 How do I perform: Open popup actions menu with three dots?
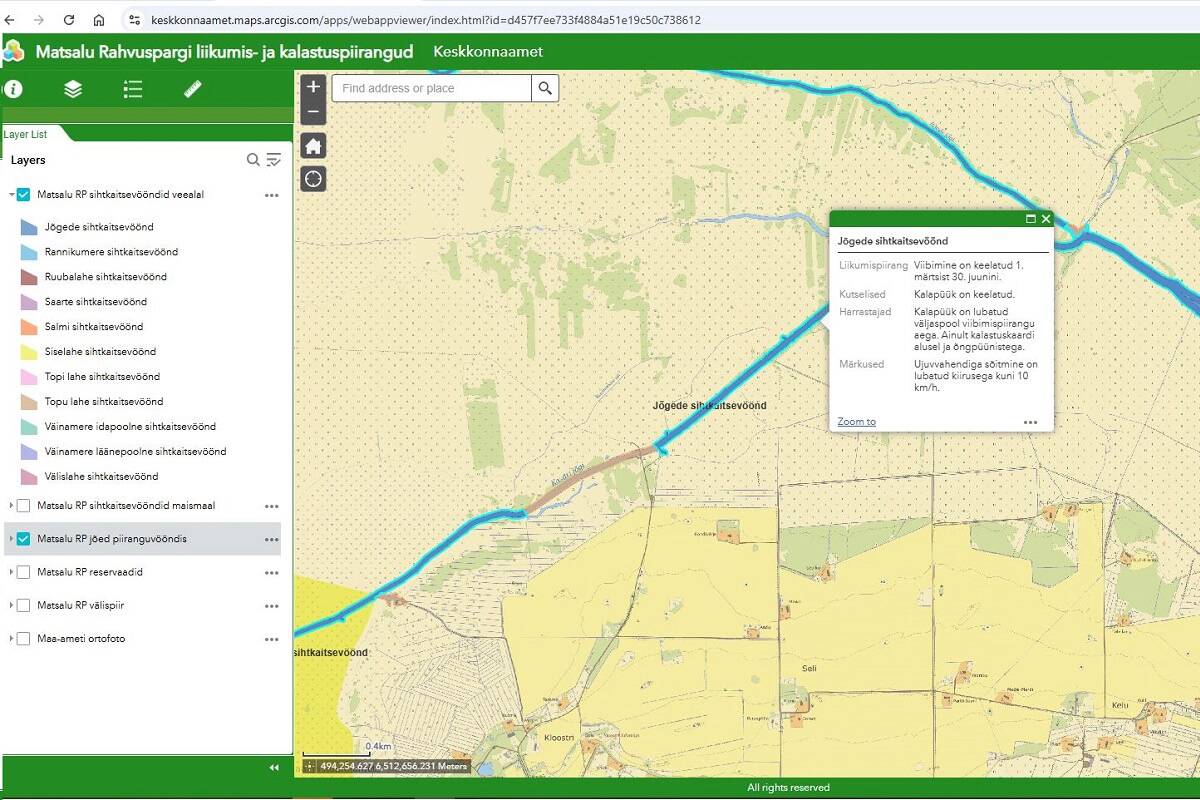[1031, 422]
